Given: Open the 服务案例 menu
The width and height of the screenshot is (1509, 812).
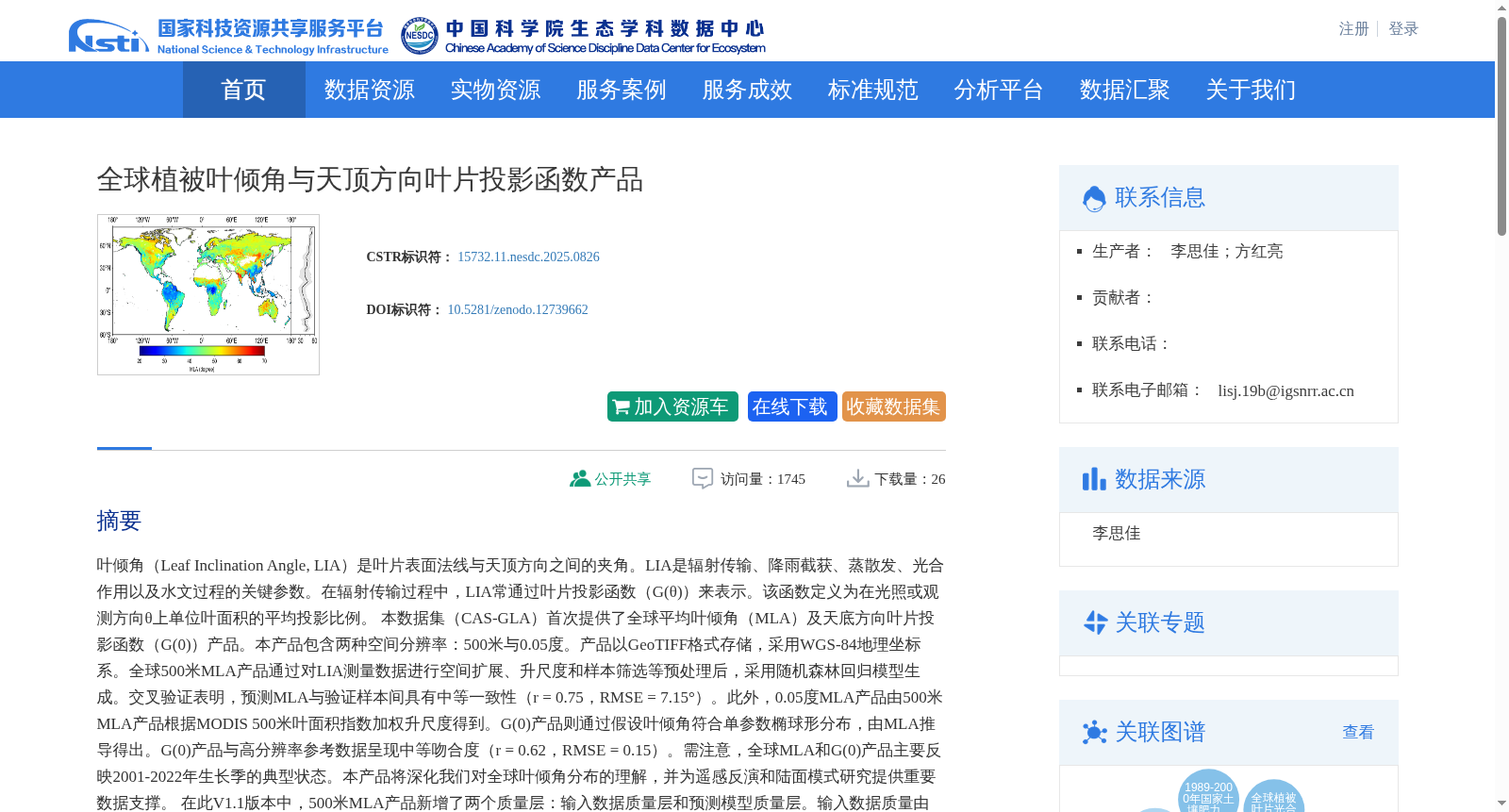Looking at the screenshot, I should (622, 90).
